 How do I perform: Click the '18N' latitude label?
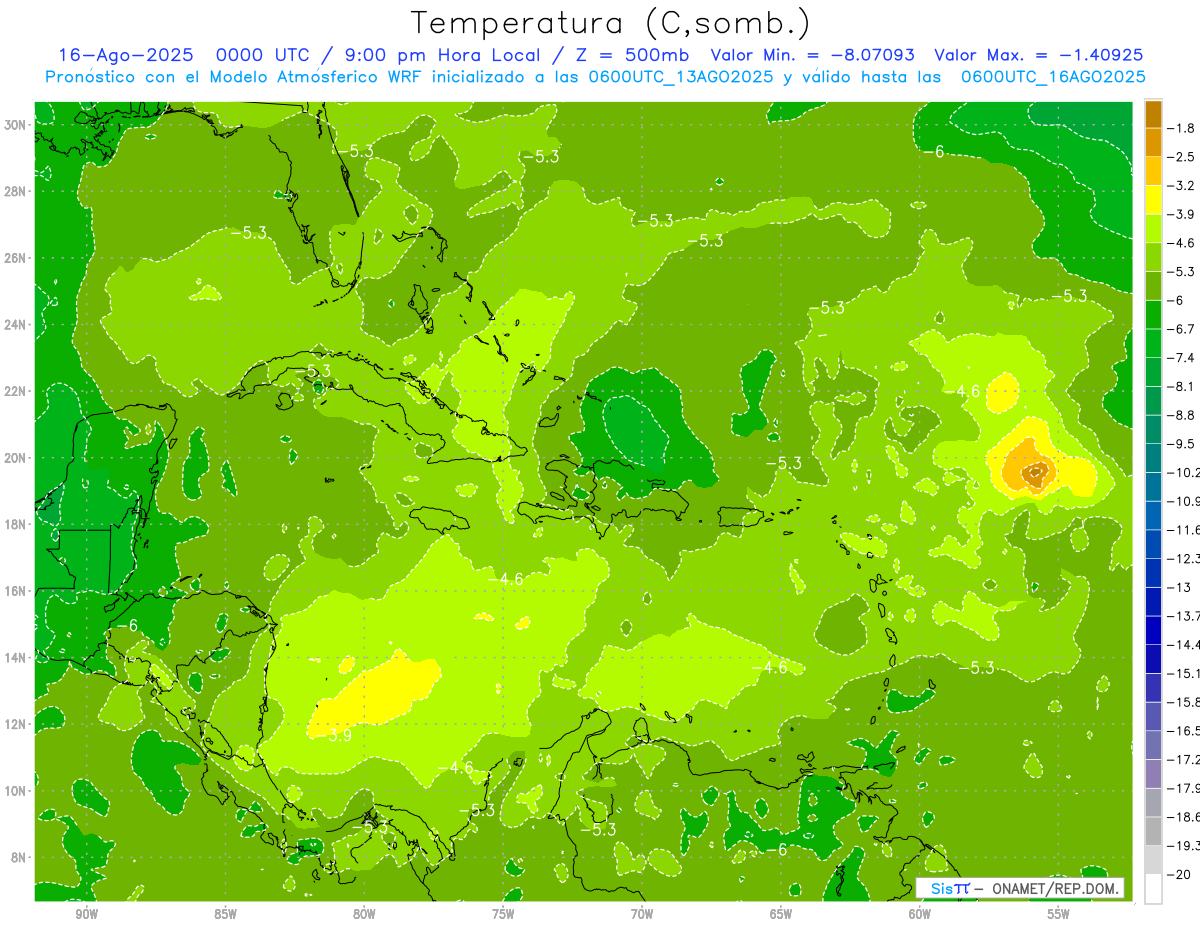pyautogui.click(x=16, y=524)
